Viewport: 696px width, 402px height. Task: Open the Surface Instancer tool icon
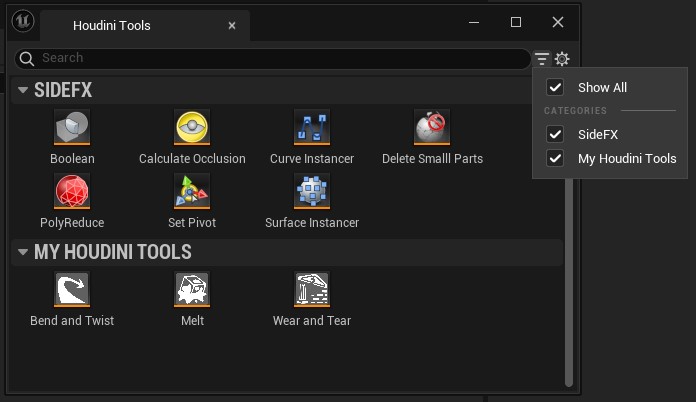point(312,191)
